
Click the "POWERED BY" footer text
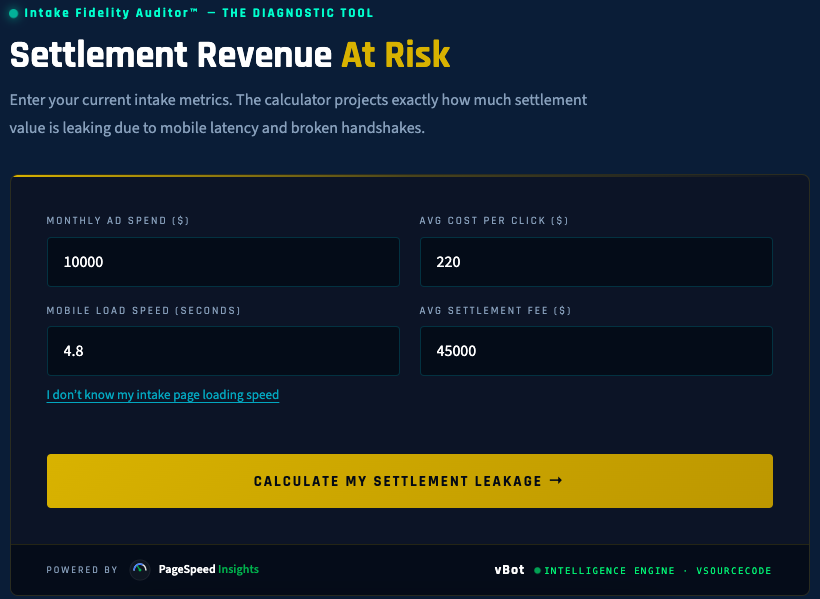[82, 570]
